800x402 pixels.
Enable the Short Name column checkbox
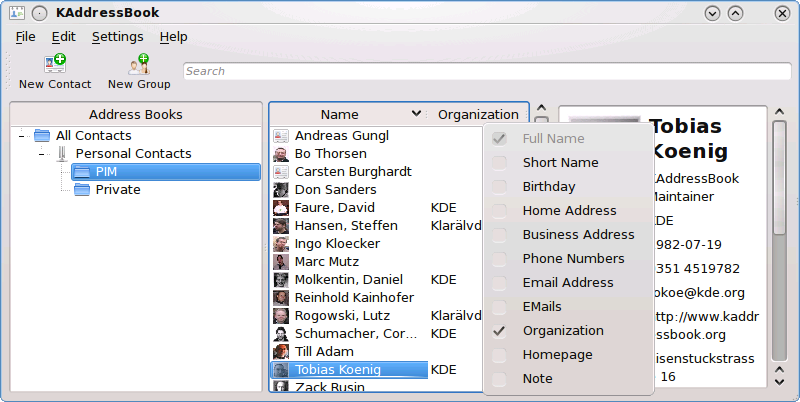click(x=499, y=163)
